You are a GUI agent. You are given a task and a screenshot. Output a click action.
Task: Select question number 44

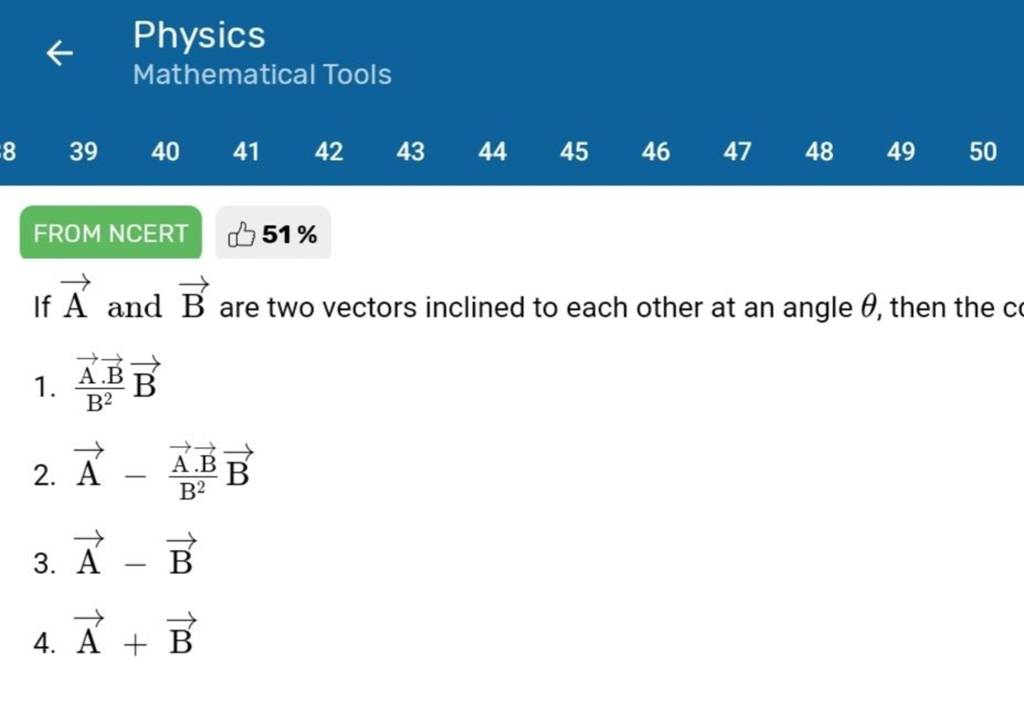point(492,152)
